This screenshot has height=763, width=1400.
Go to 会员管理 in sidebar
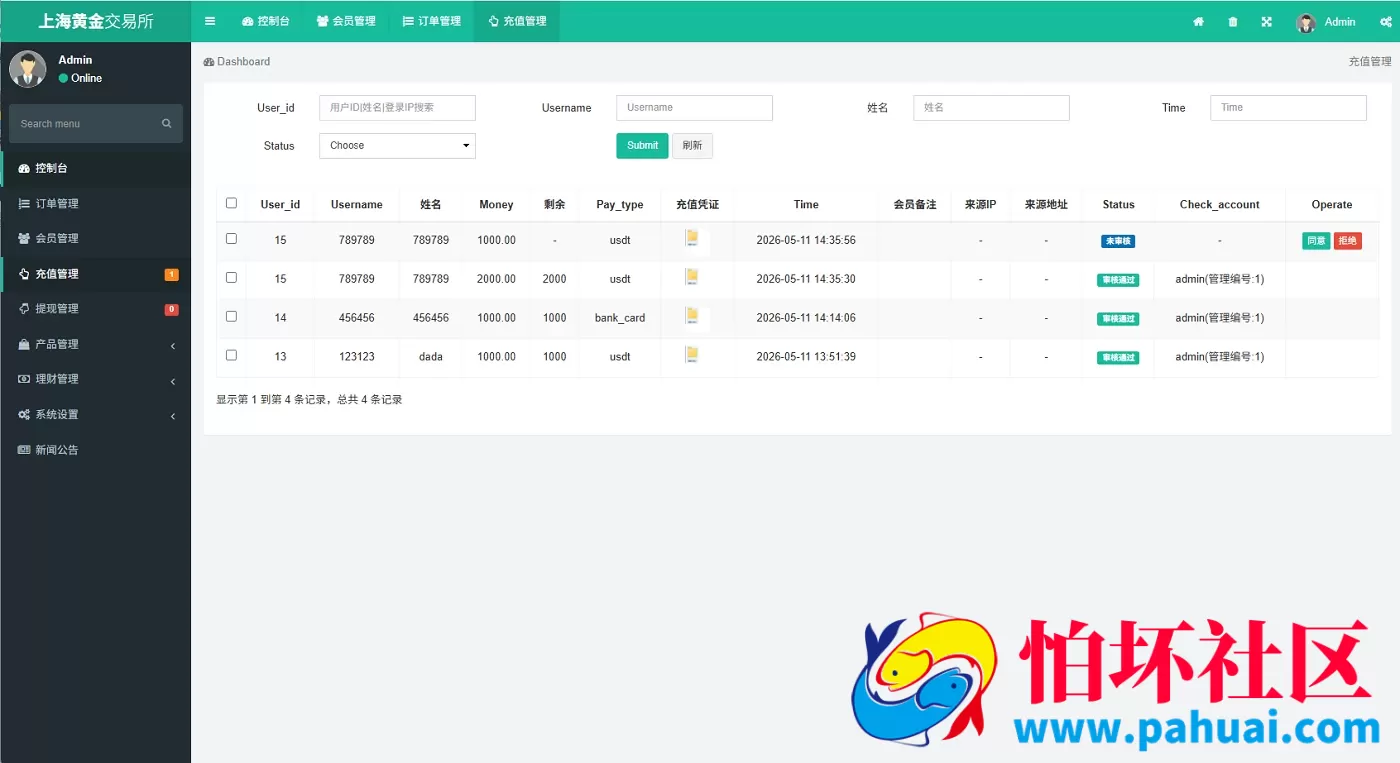(x=95, y=239)
